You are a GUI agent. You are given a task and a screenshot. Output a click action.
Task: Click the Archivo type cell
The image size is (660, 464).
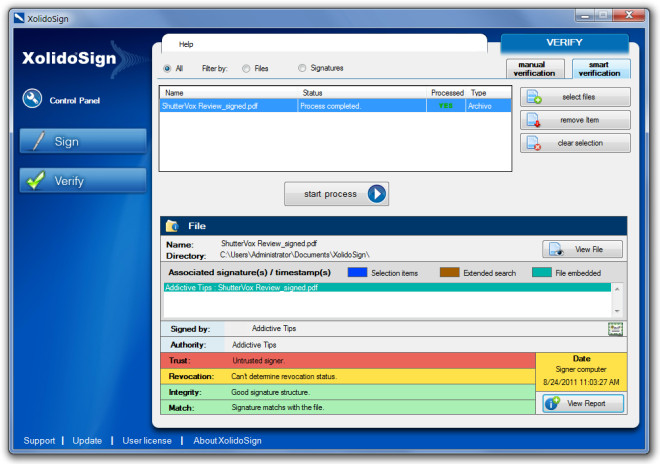coord(488,106)
